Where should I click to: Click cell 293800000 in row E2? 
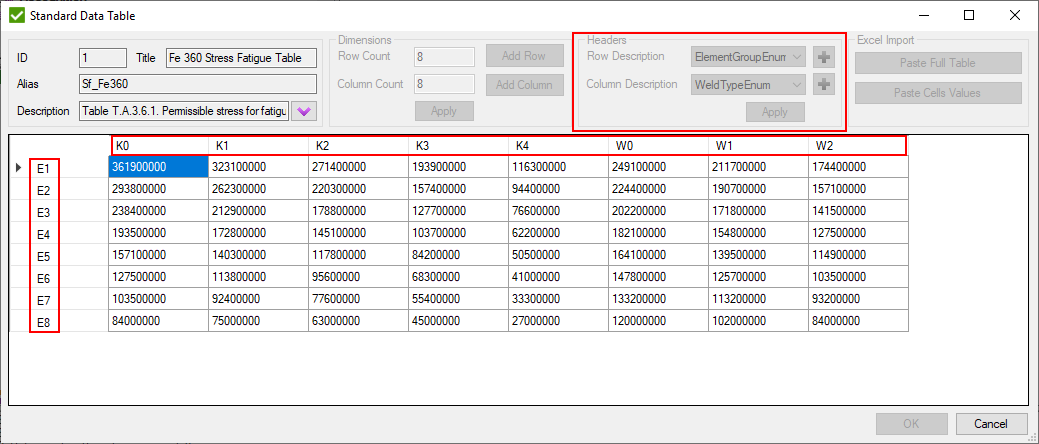click(x=158, y=190)
